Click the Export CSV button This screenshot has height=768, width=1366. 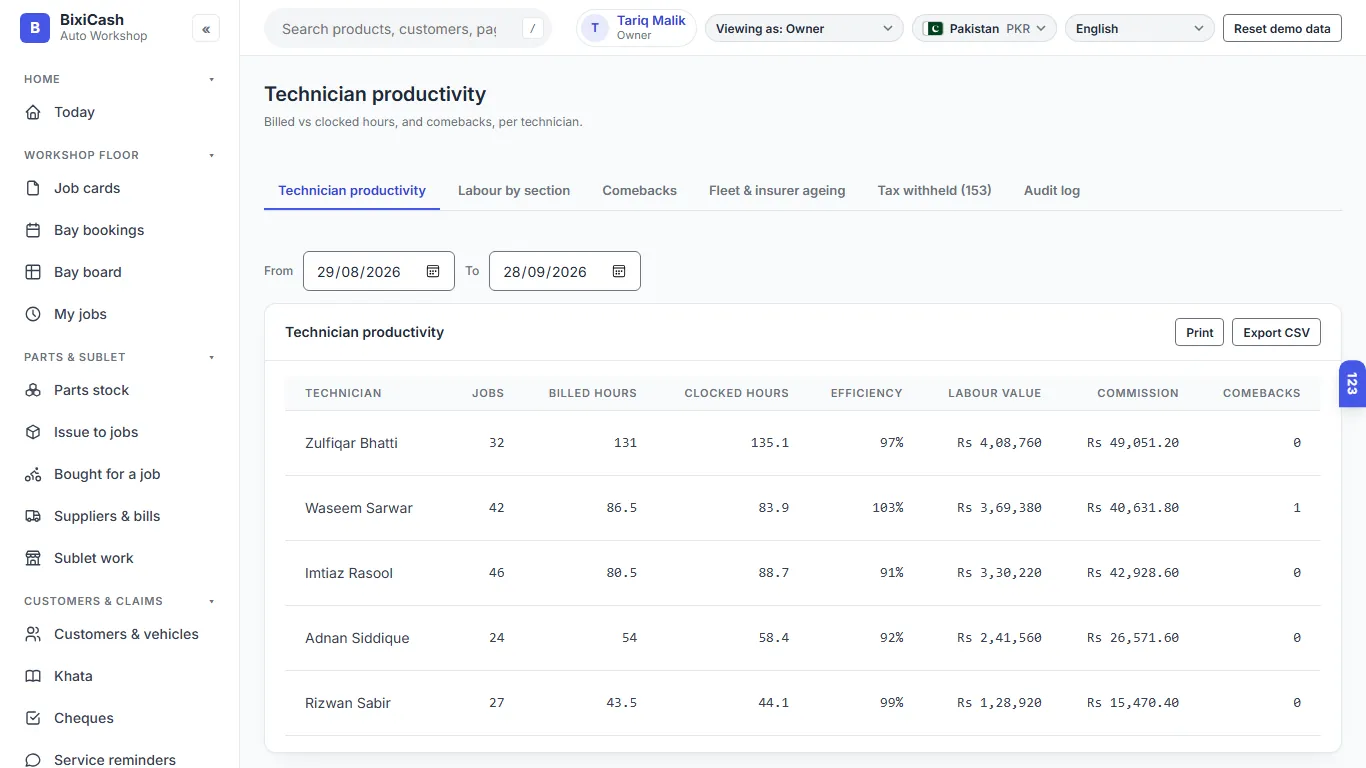[x=1276, y=332]
